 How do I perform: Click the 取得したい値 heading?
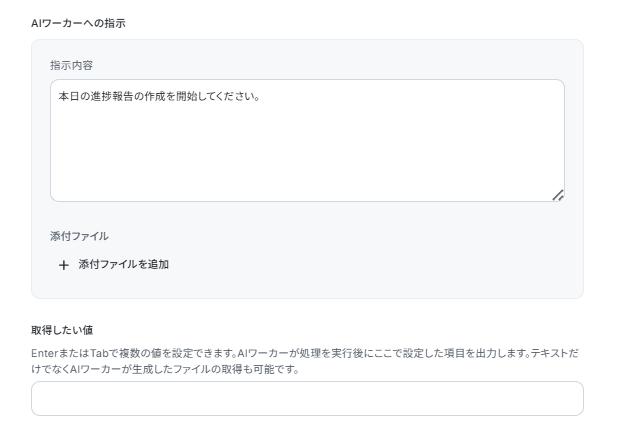tap(62, 330)
